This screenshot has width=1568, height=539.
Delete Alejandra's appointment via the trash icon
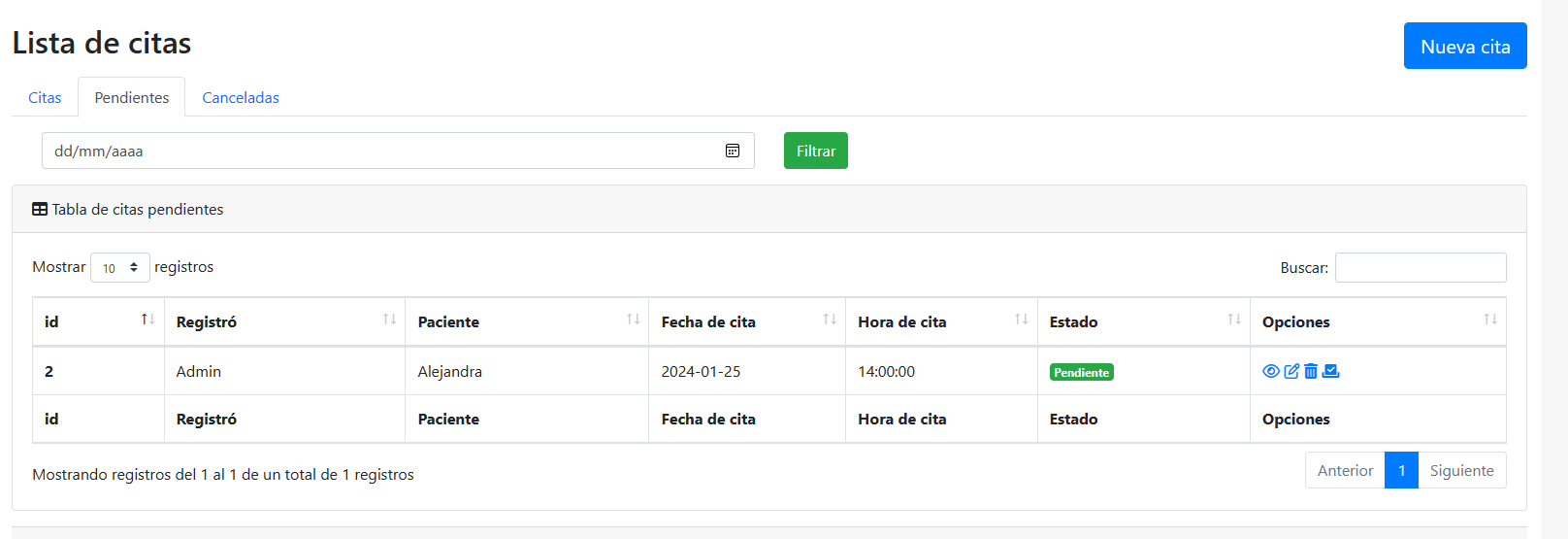click(x=1311, y=371)
